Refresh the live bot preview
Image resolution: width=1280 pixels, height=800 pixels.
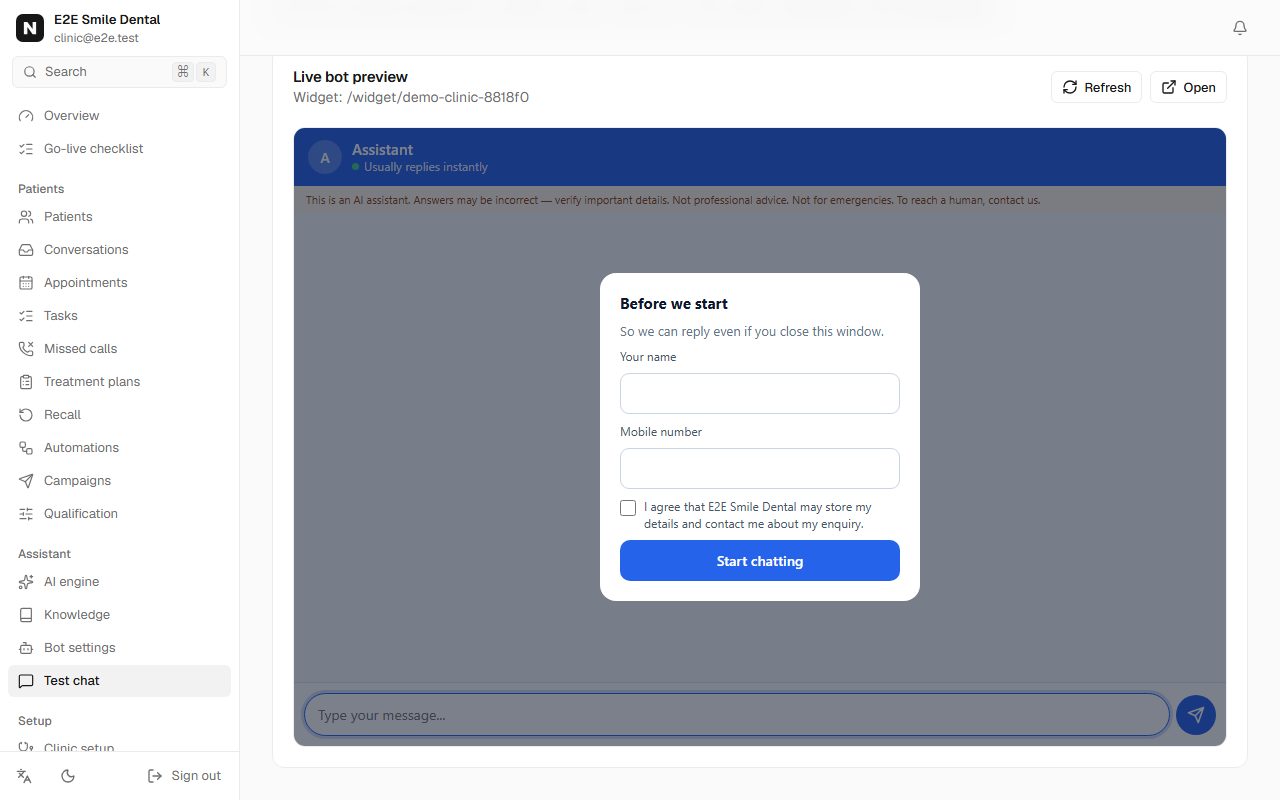point(1096,87)
